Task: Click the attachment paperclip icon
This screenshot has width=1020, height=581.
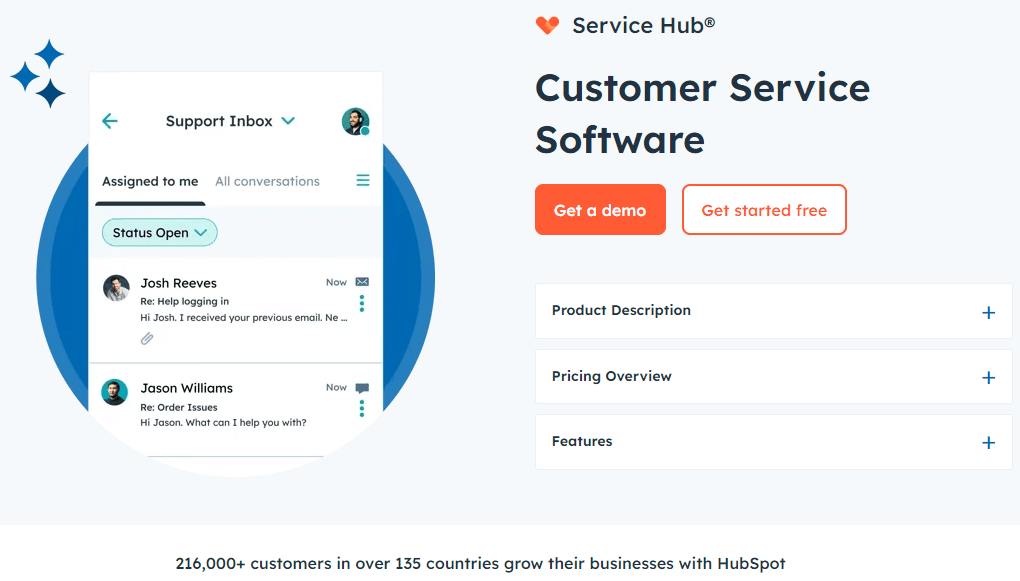Action: (147, 338)
